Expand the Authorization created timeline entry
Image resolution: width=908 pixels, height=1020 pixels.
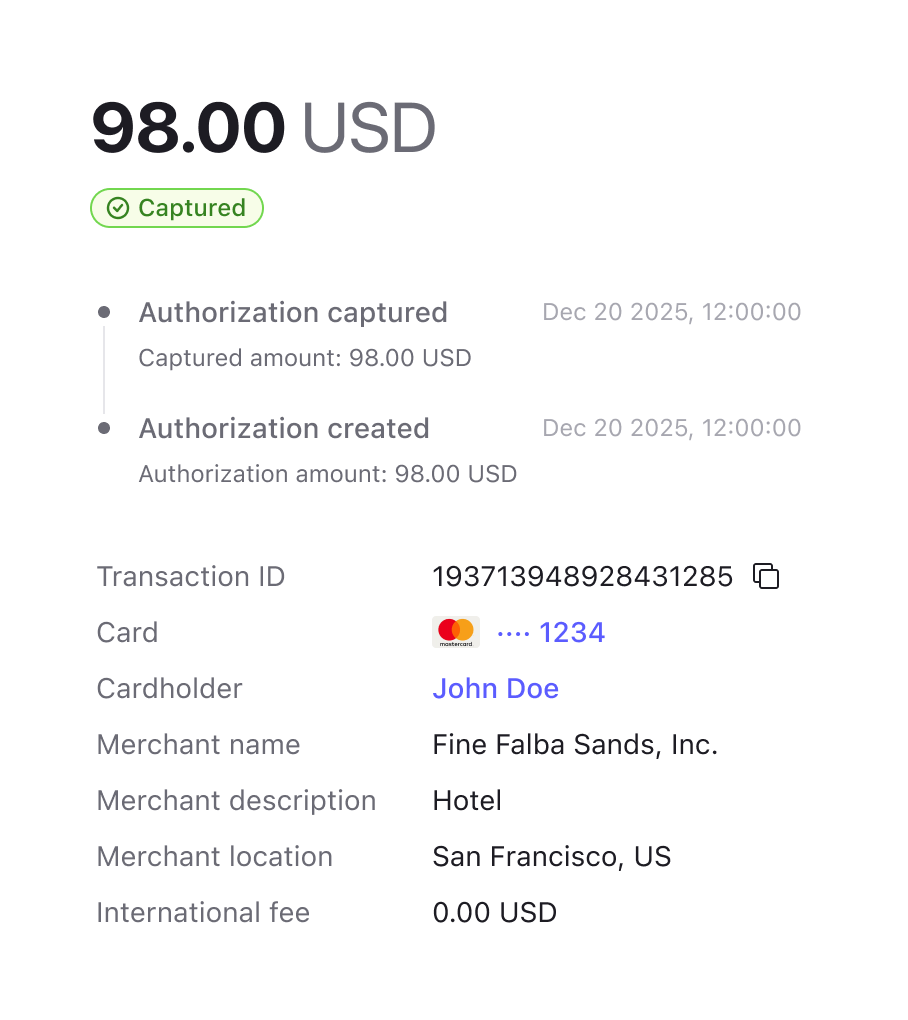pyautogui.click(x=284, y=428)
